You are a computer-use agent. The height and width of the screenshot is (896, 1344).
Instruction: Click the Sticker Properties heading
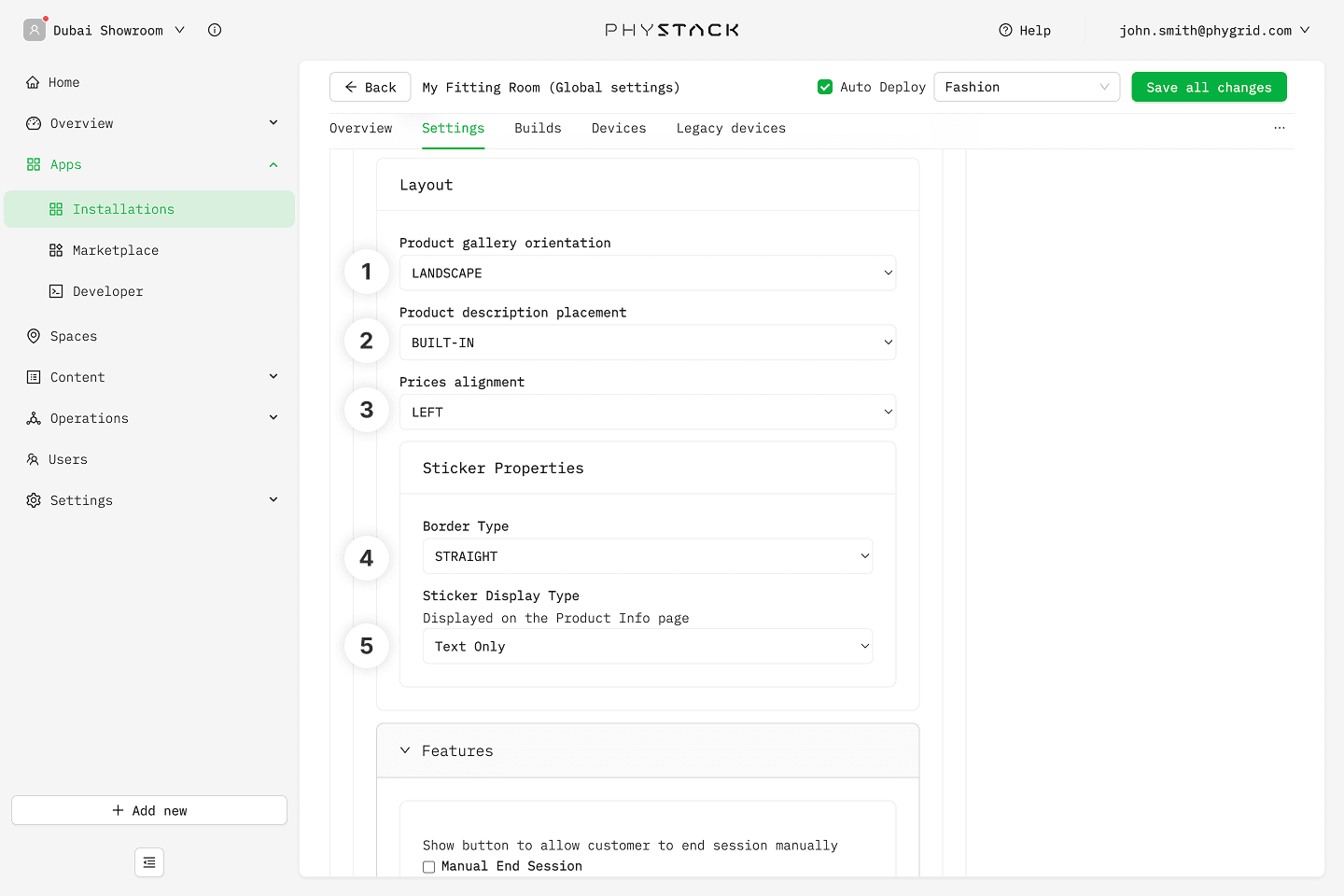(x=503, y=469)
